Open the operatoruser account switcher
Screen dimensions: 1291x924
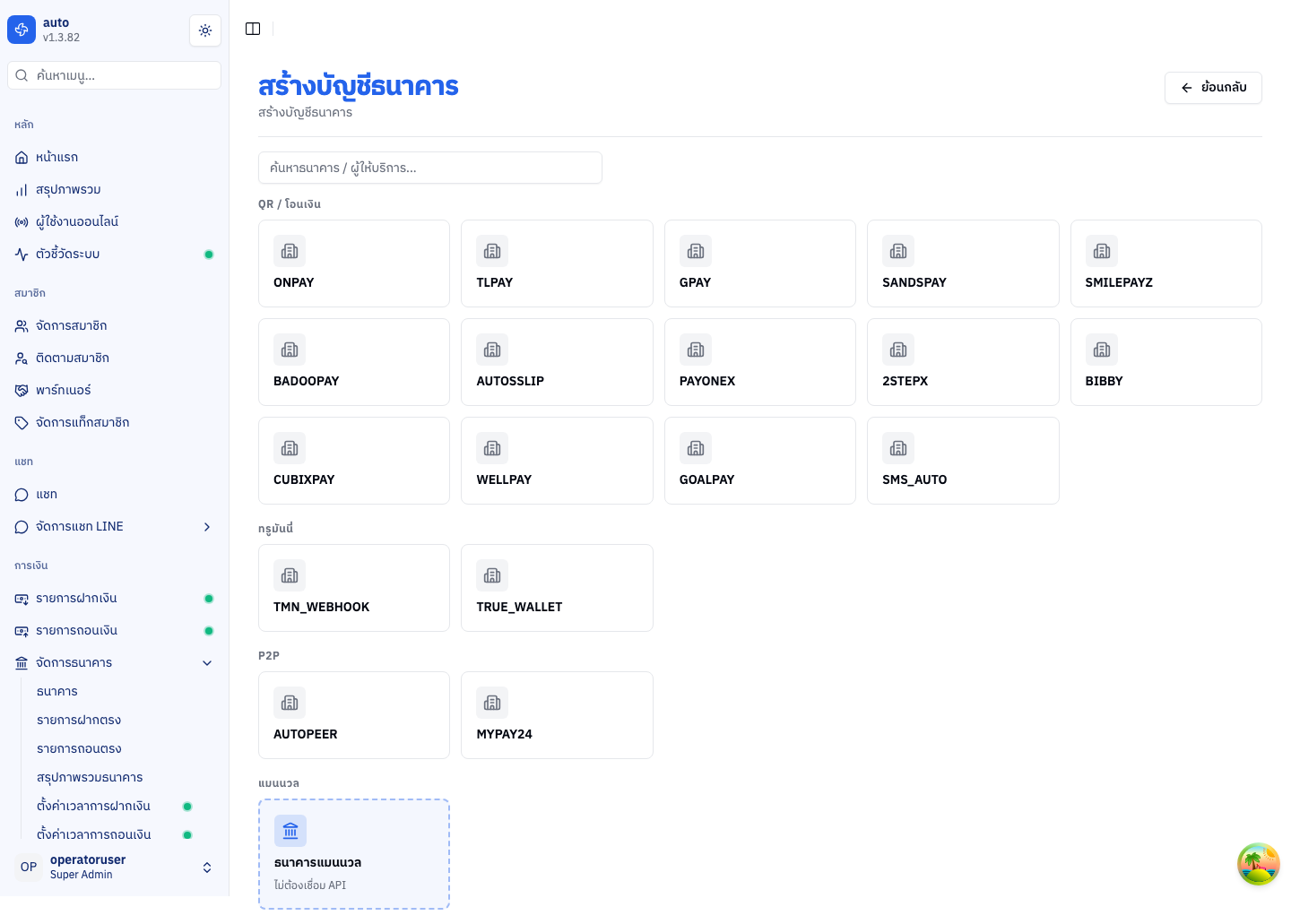click(x=115, y=867)
